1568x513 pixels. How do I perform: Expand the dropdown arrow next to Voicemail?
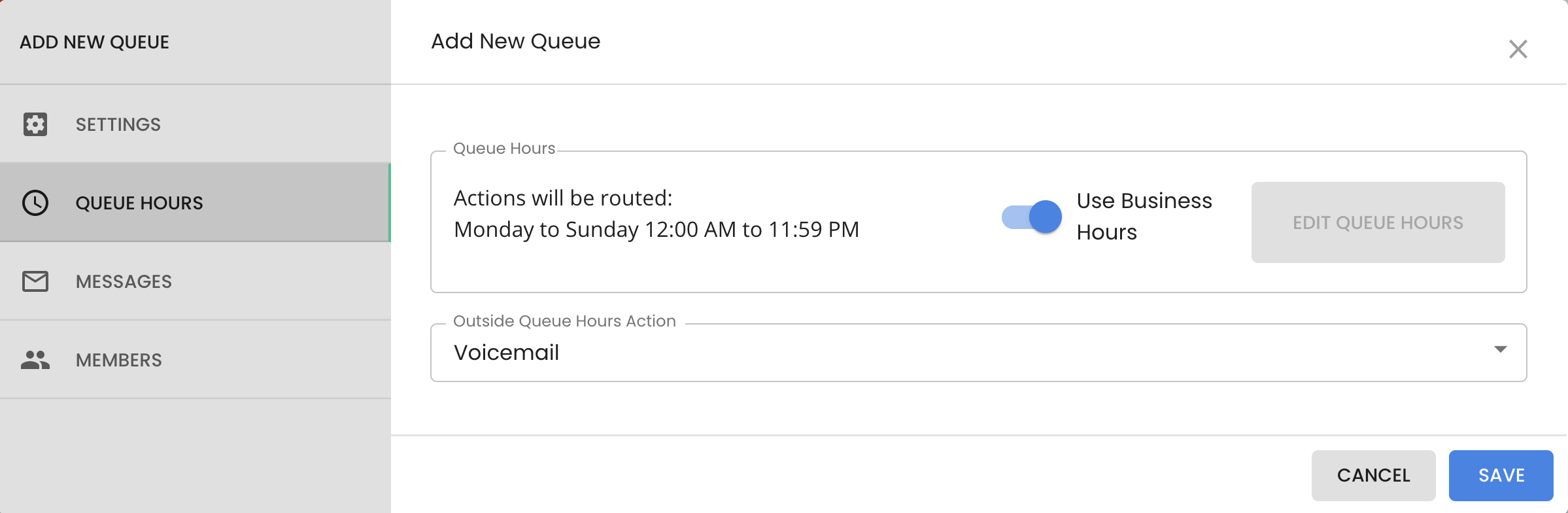pyautogui.click(x=1501, y=349)
